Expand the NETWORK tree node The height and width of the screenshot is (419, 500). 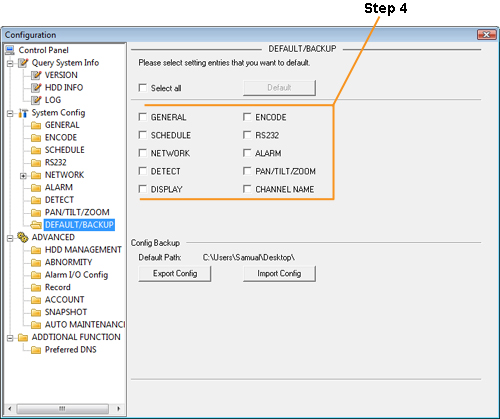tap(23, 175)
